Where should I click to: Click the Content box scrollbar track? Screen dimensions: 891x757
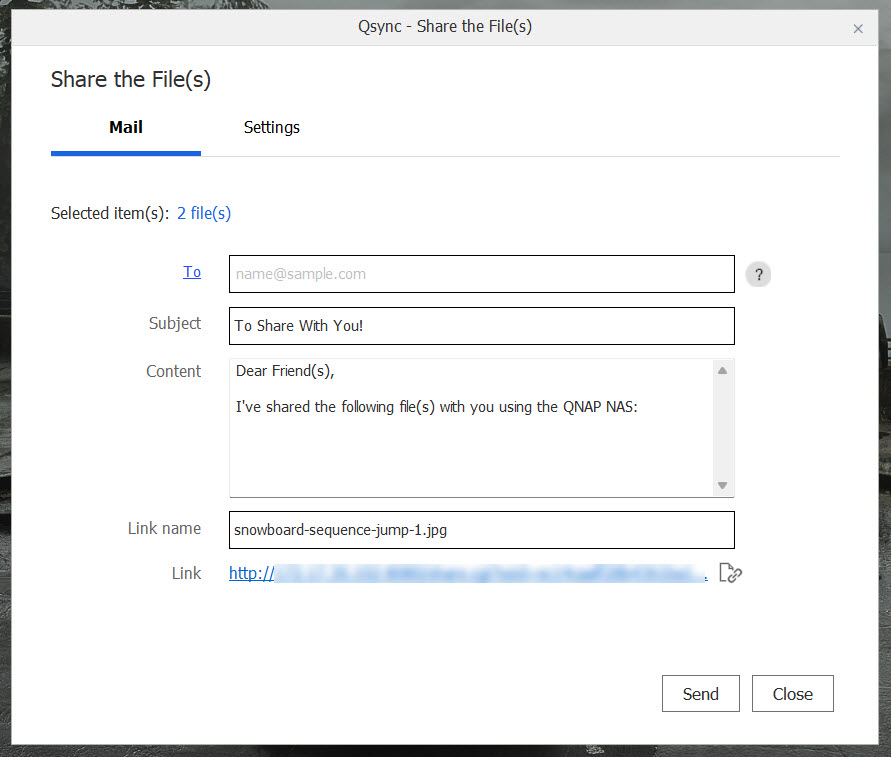tap(722, 427)
